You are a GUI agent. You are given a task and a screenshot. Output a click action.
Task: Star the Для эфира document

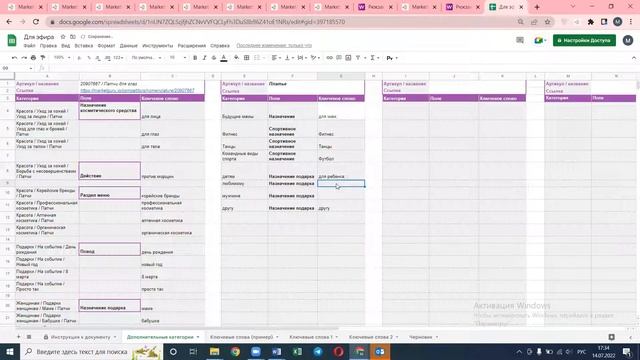[63, 37]
